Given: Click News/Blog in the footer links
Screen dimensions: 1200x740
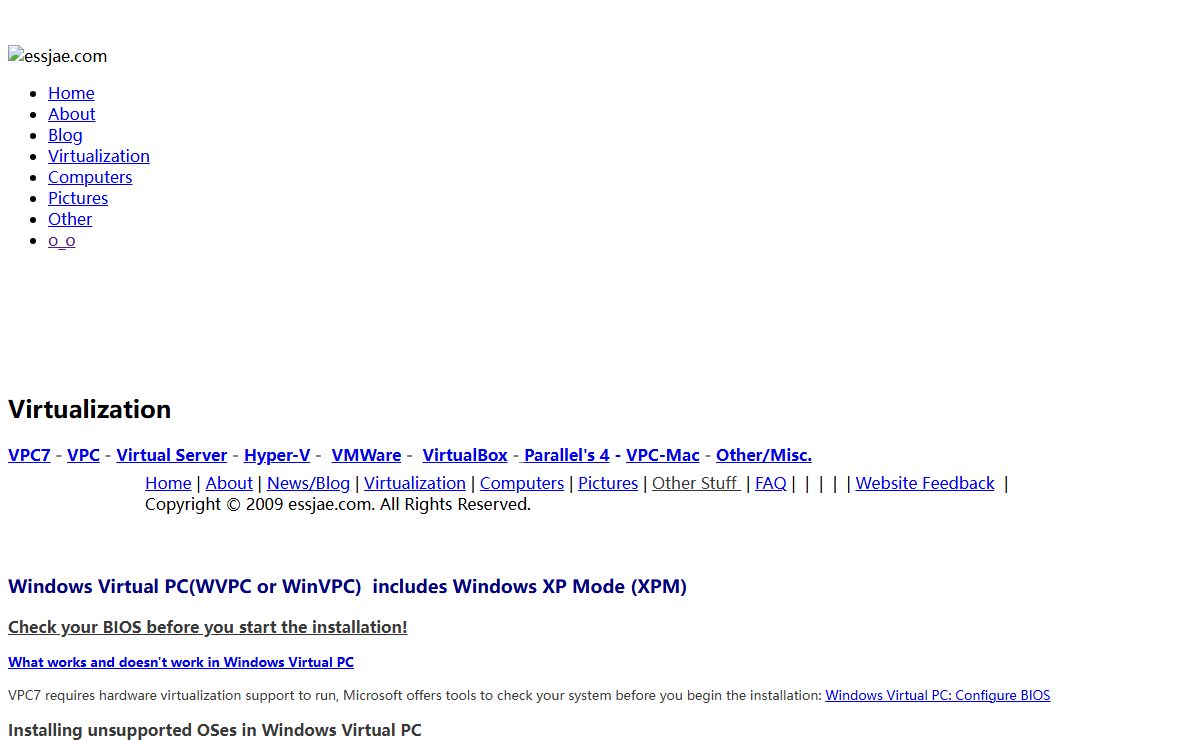Looking at the screenshot, I should [x=308, y=483].
